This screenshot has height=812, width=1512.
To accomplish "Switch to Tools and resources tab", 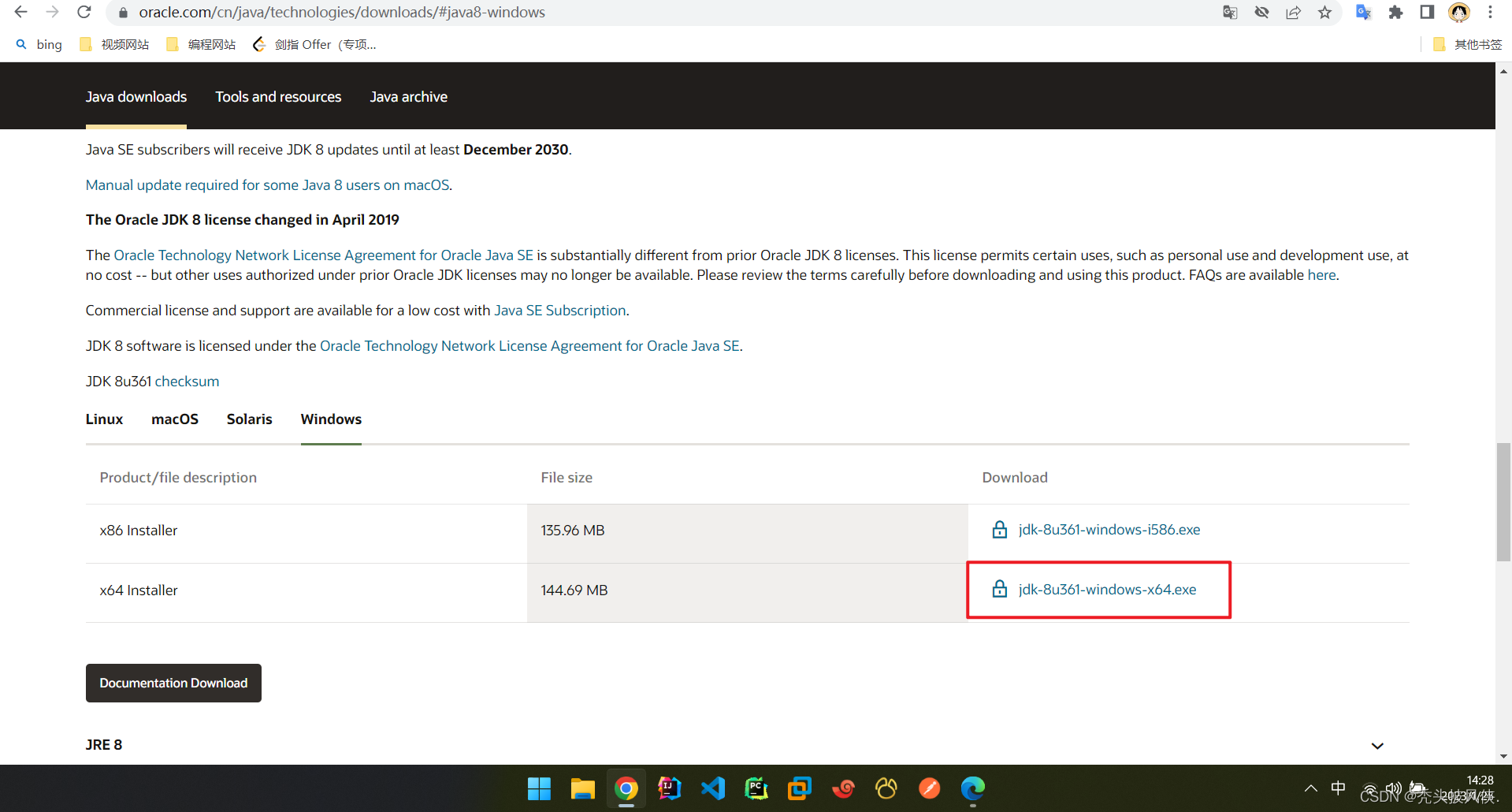I will pyautogui.click(x=278, y=96).
